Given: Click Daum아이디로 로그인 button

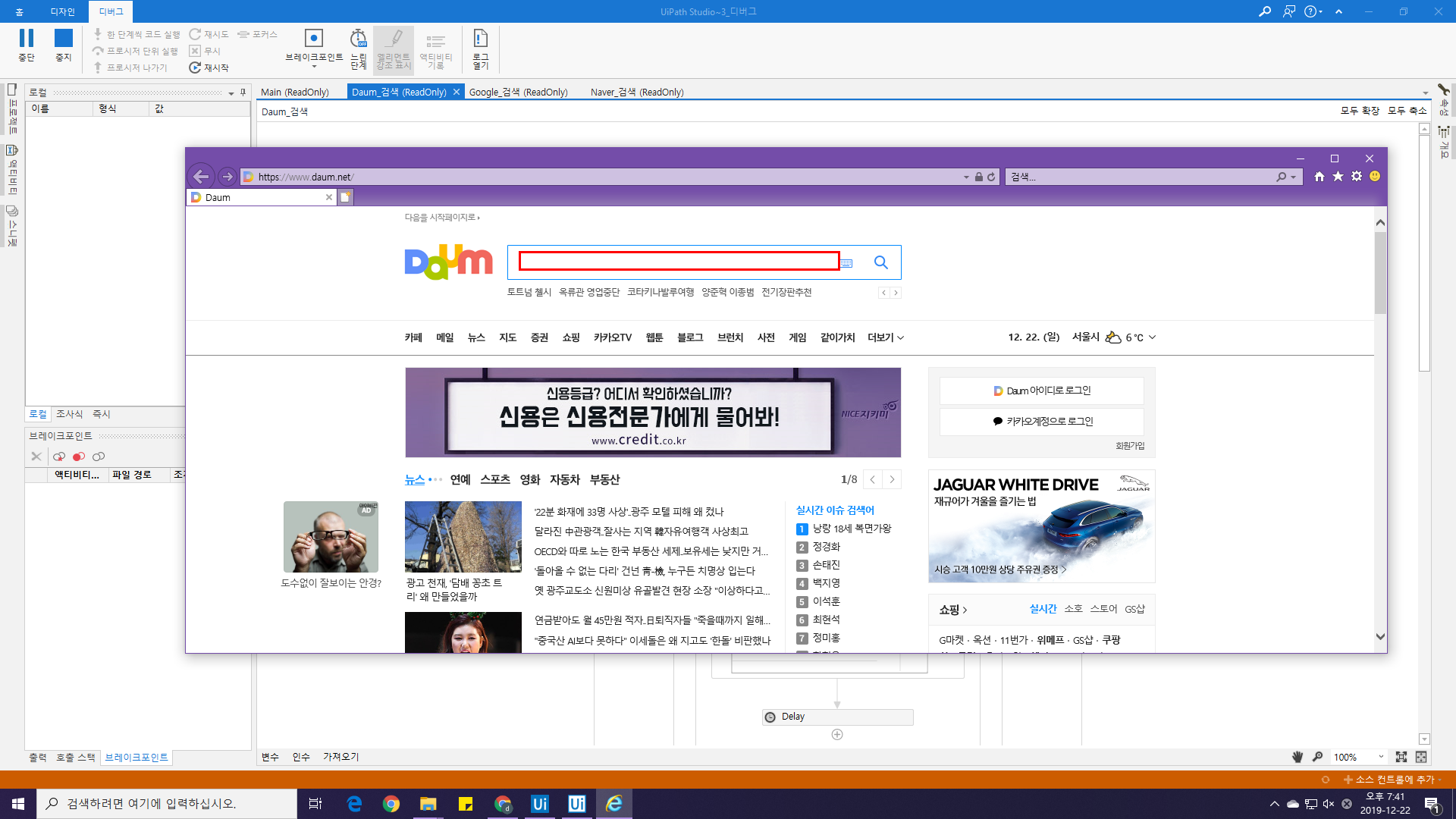Looking at the screenshot, I should pyautogui.click(x=1041, y=391).
